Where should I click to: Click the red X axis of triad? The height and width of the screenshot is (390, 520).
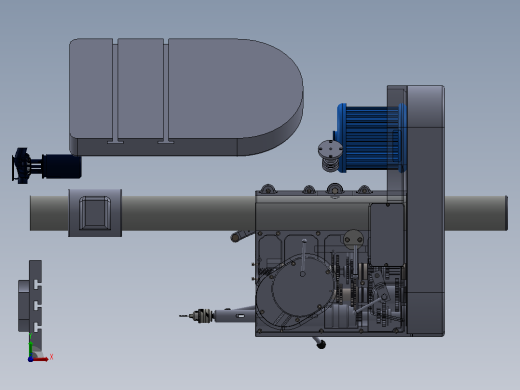[x=42, y=359]
